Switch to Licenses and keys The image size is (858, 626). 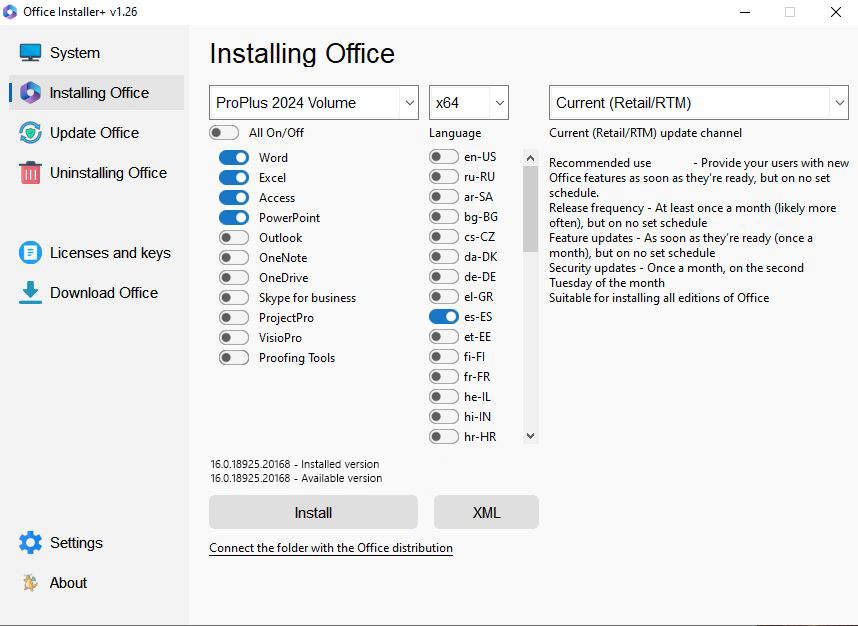pos(96,252)
